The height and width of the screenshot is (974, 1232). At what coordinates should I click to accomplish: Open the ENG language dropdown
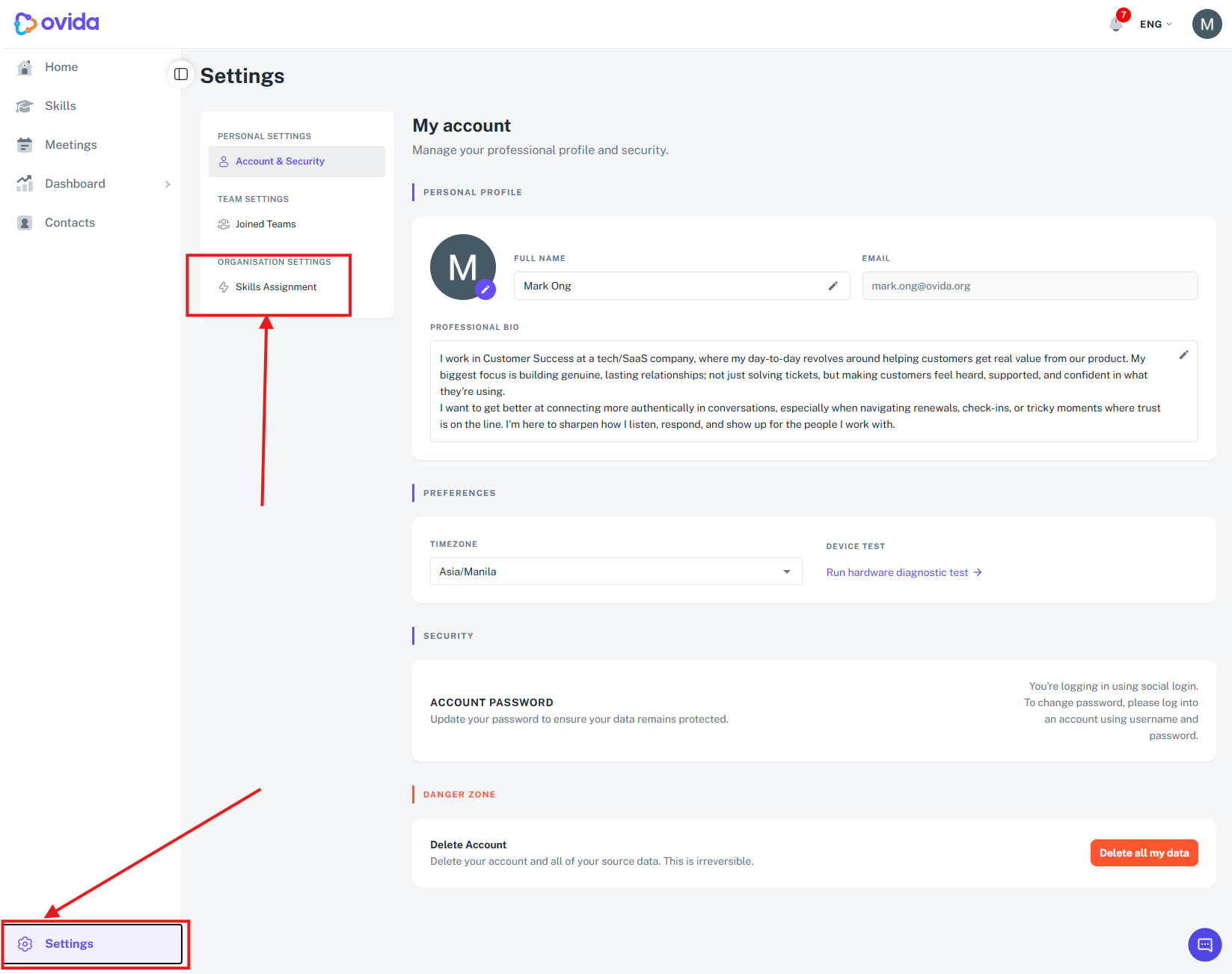1156,24
